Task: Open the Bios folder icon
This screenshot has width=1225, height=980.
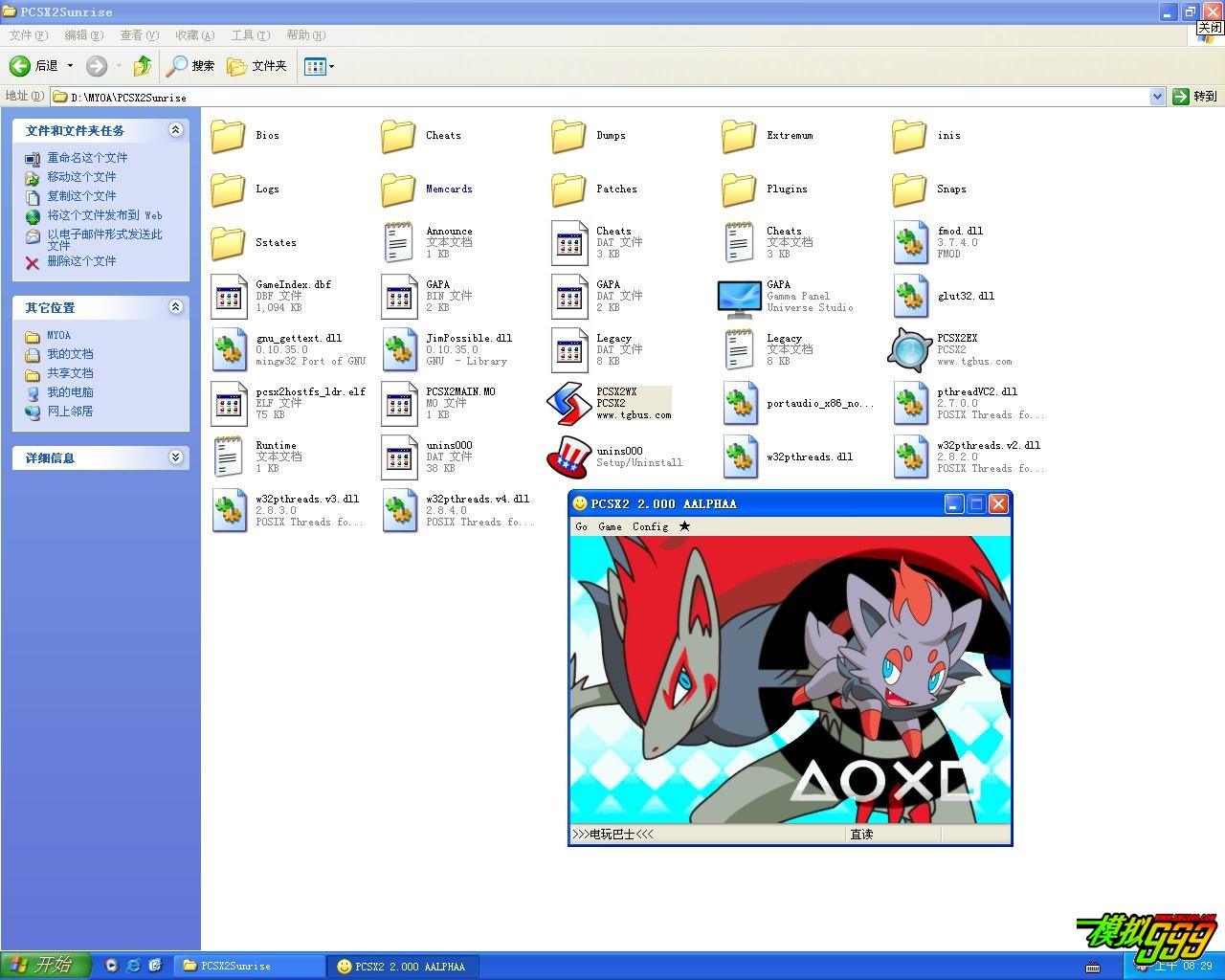Action: tap(228, 136)
